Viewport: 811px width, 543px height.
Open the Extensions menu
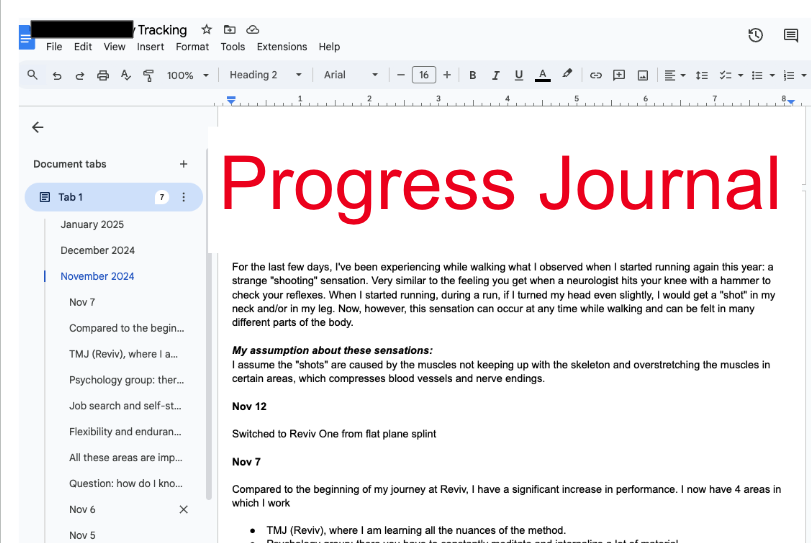click(x=282, y=47)
